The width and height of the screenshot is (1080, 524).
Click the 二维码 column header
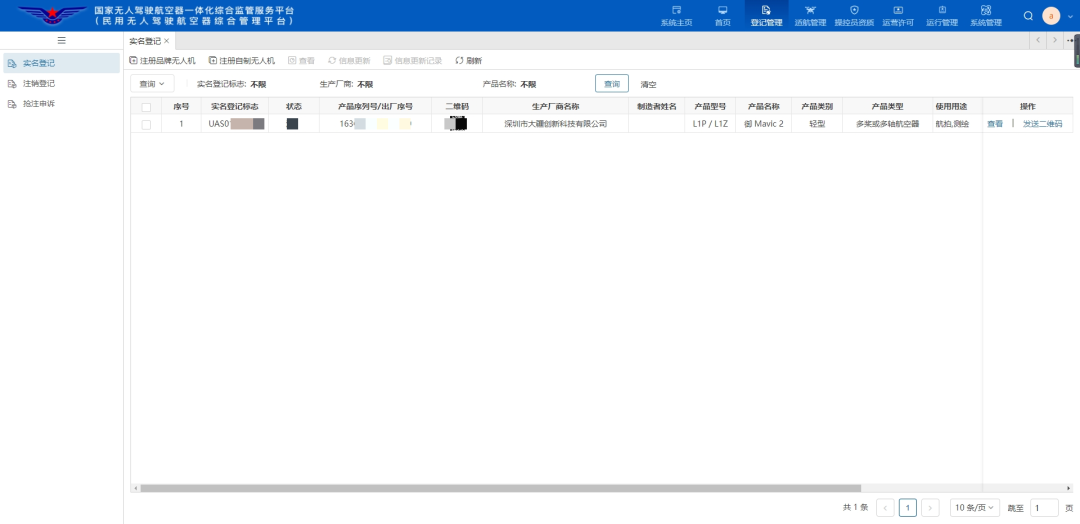click(457, 107)
